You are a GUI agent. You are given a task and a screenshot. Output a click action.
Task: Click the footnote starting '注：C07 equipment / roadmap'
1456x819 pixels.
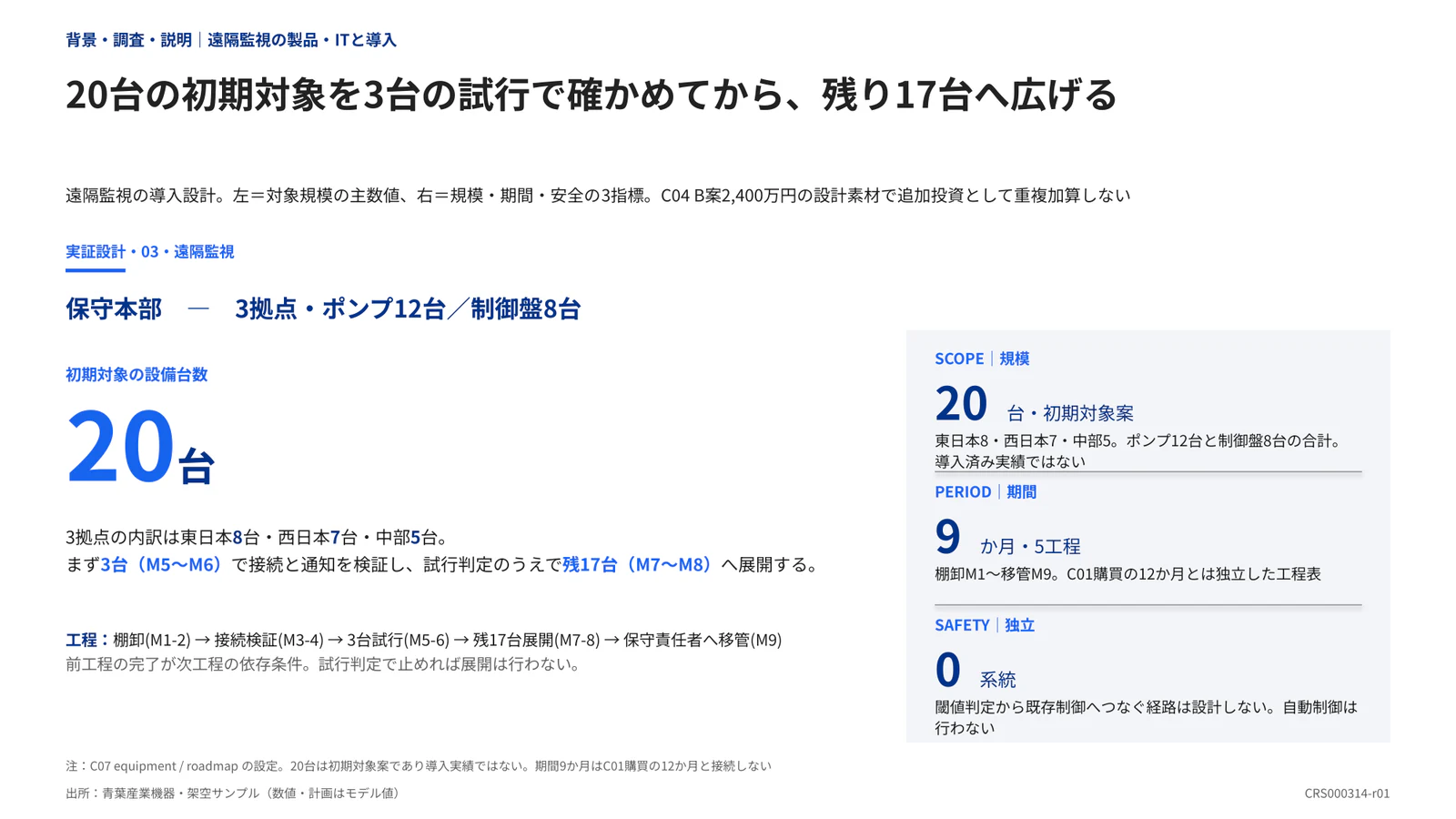pyautogui.click(x=419, y=766)
